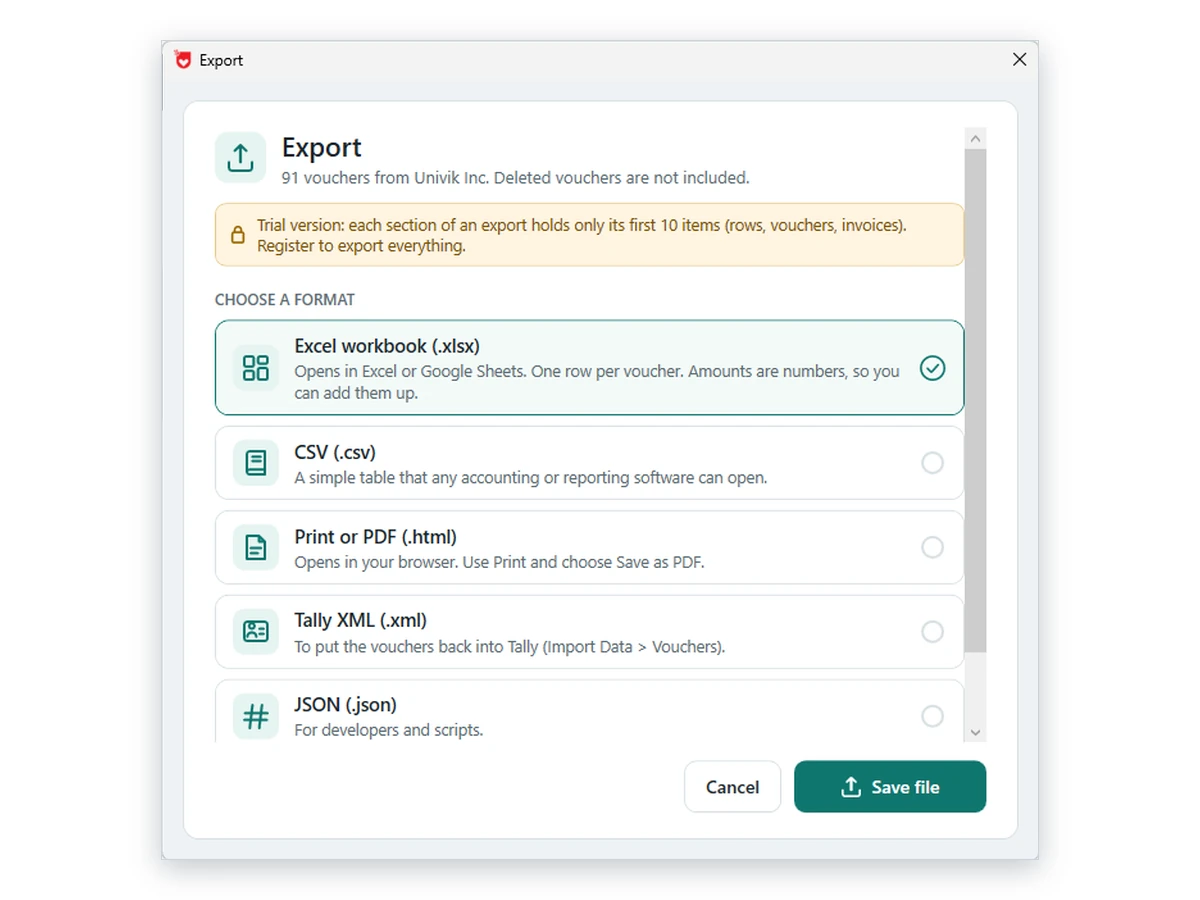
Task: Select the Excel workbook radio option
Action: (932, 368)
